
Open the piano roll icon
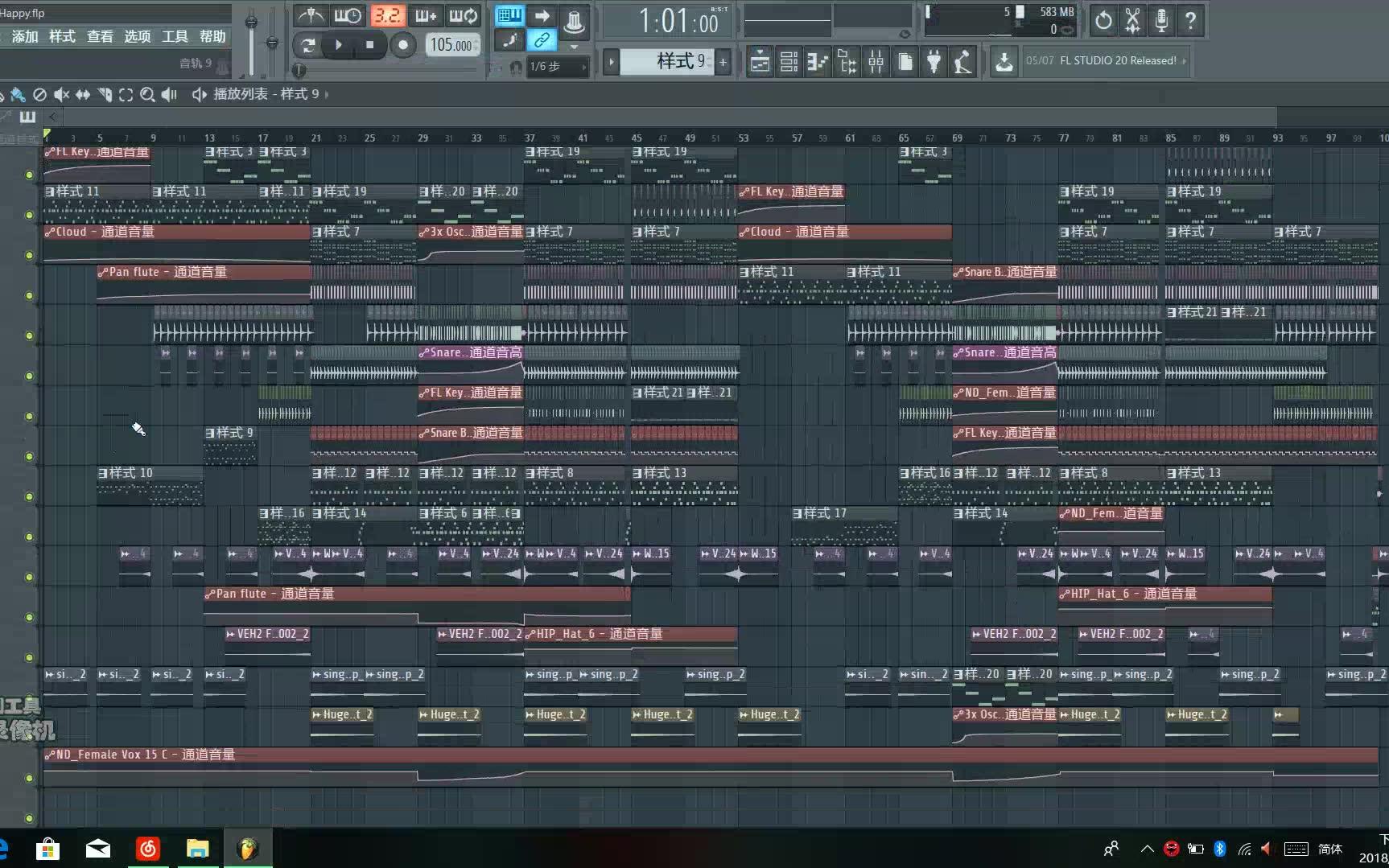[818, 61]
